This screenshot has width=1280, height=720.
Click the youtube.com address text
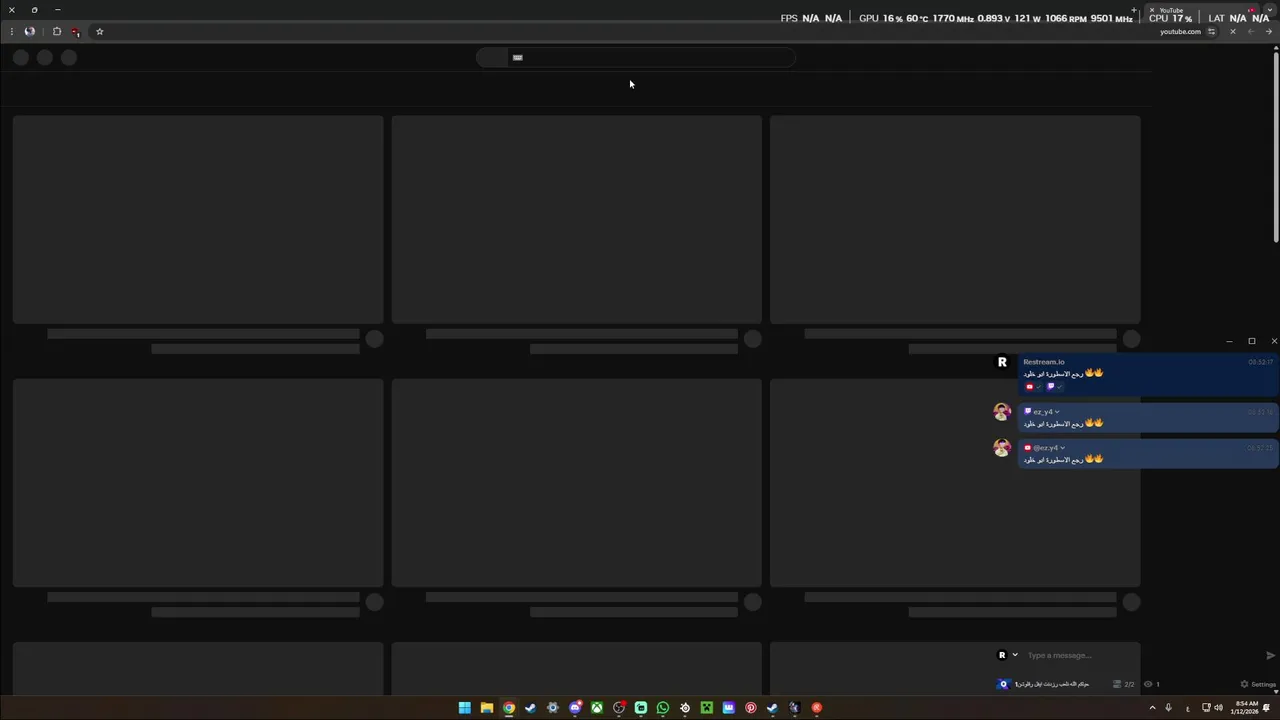1180,31
